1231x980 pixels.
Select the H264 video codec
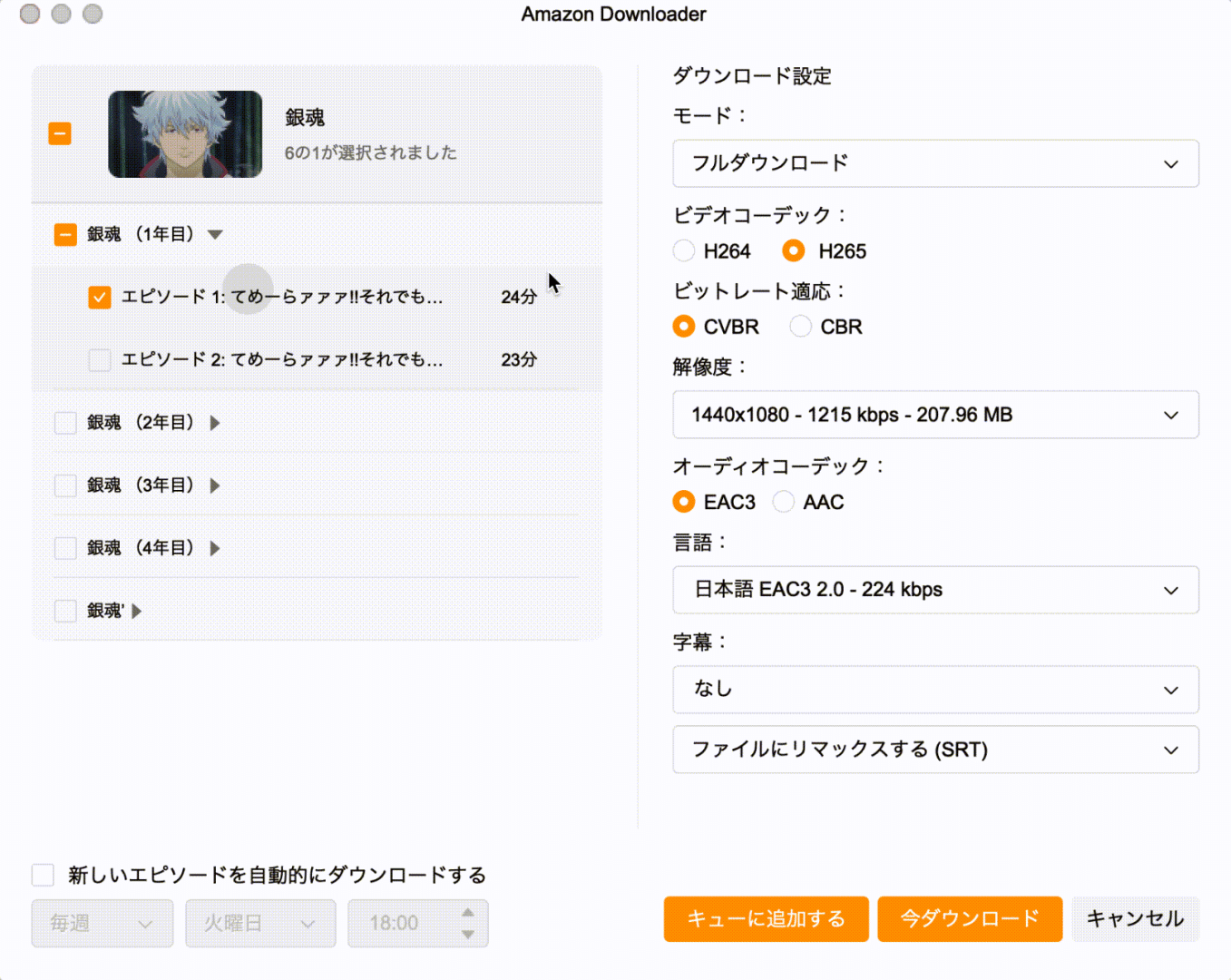point(684,250)
